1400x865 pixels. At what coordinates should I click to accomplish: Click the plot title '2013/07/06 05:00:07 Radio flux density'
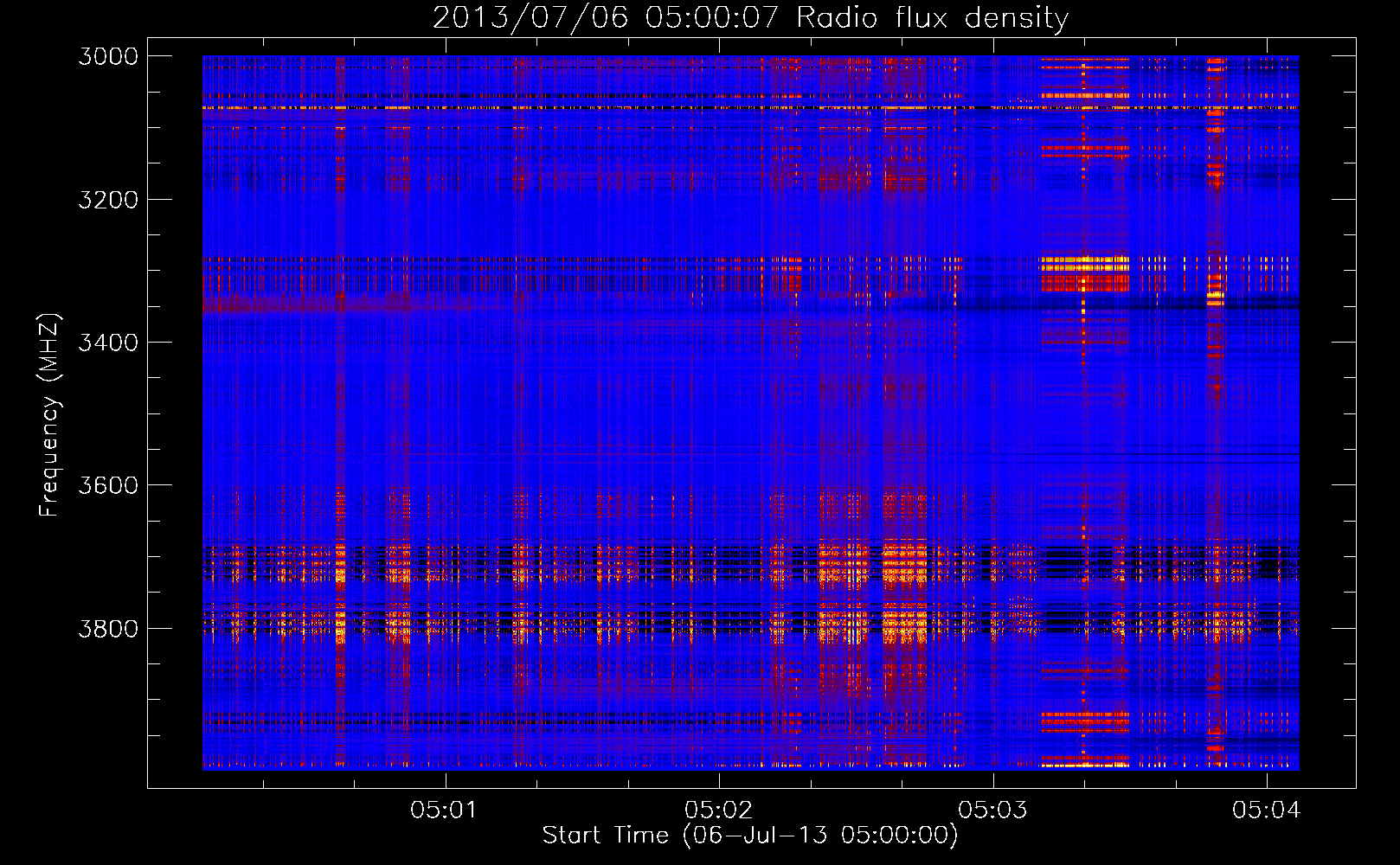750,17
